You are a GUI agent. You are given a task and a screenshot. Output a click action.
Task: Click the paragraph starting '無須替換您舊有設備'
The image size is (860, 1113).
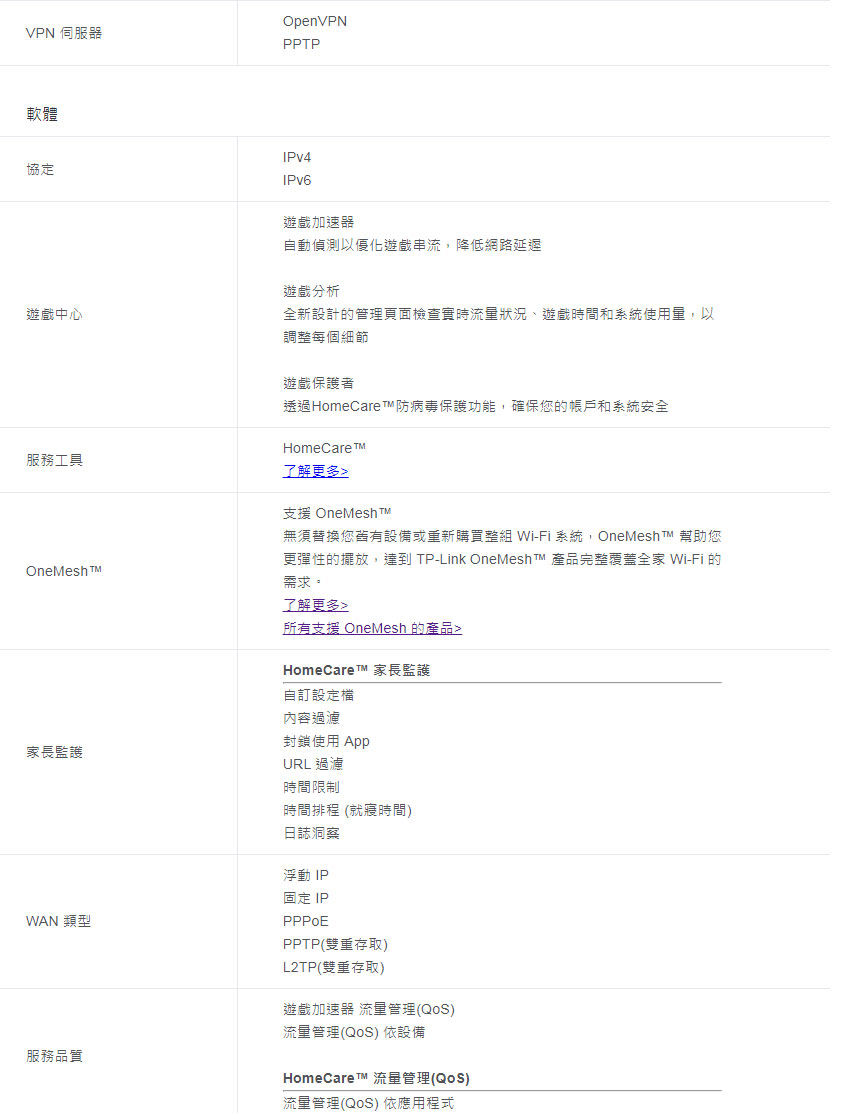point(502,559)
